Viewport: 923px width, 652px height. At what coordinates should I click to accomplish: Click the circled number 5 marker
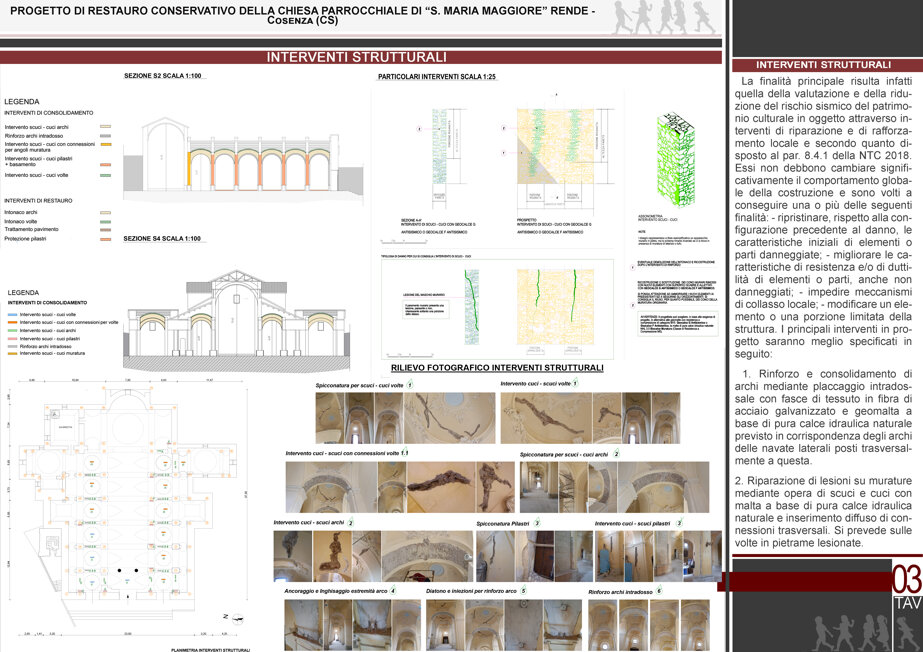[x=523, y=590]
